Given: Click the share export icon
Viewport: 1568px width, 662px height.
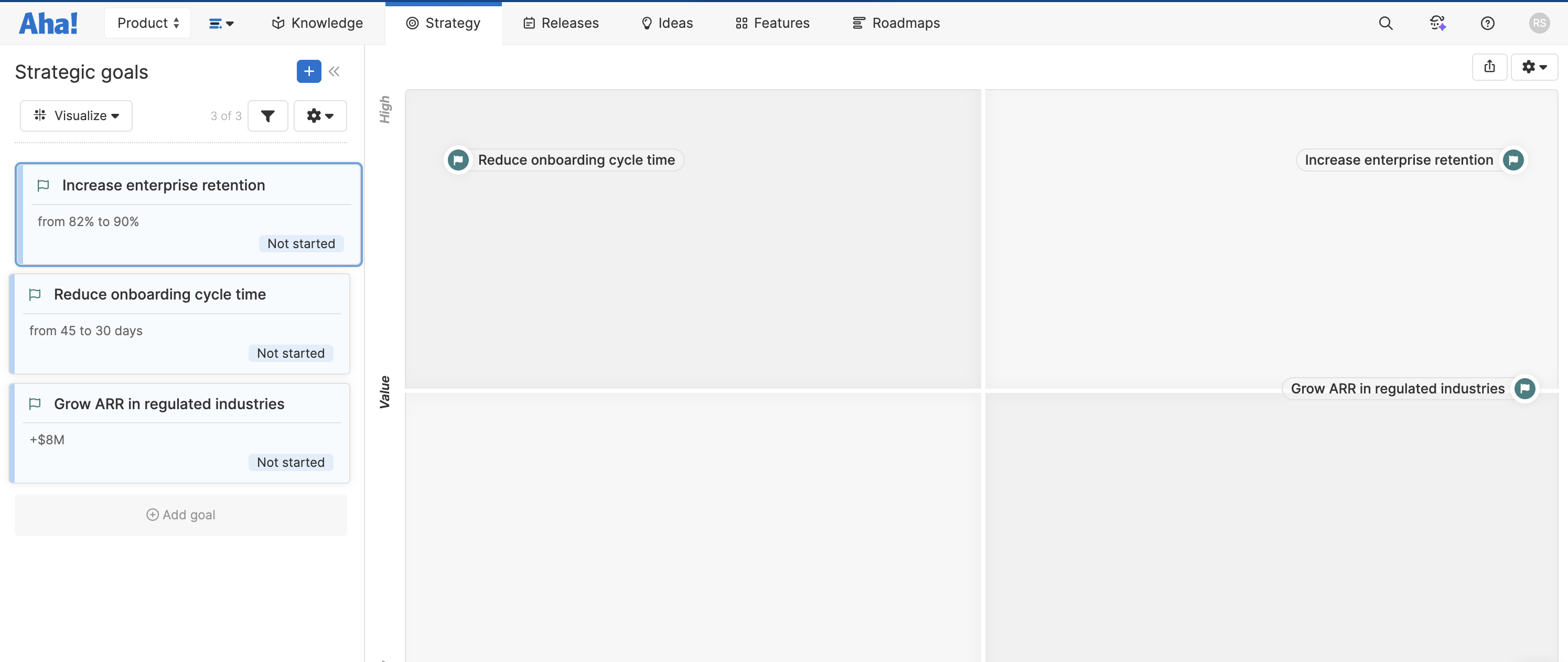Looking at the screenshot, I should point(1489,67).
